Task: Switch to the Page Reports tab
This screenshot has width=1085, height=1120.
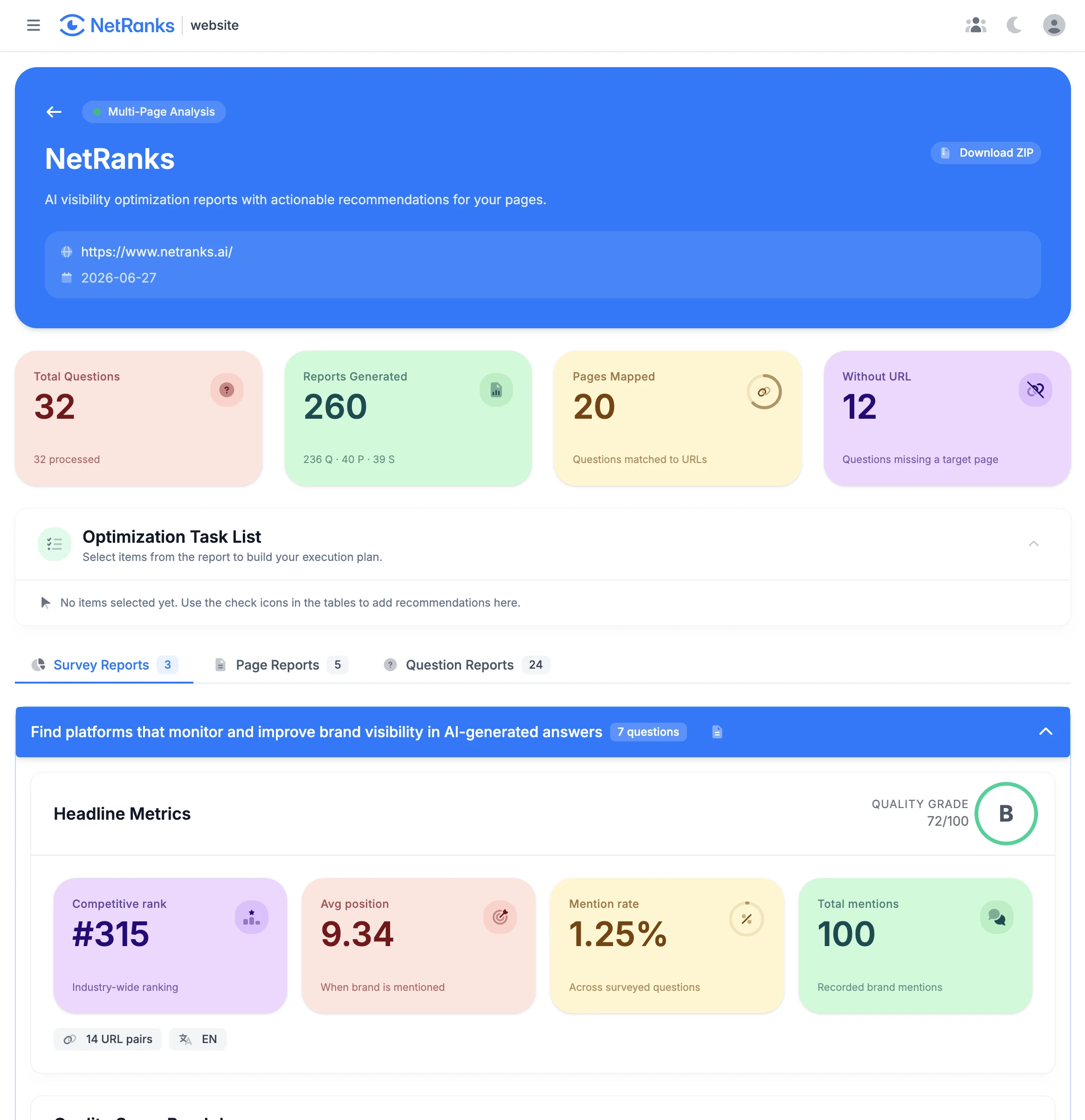Action: coord(282,664)
